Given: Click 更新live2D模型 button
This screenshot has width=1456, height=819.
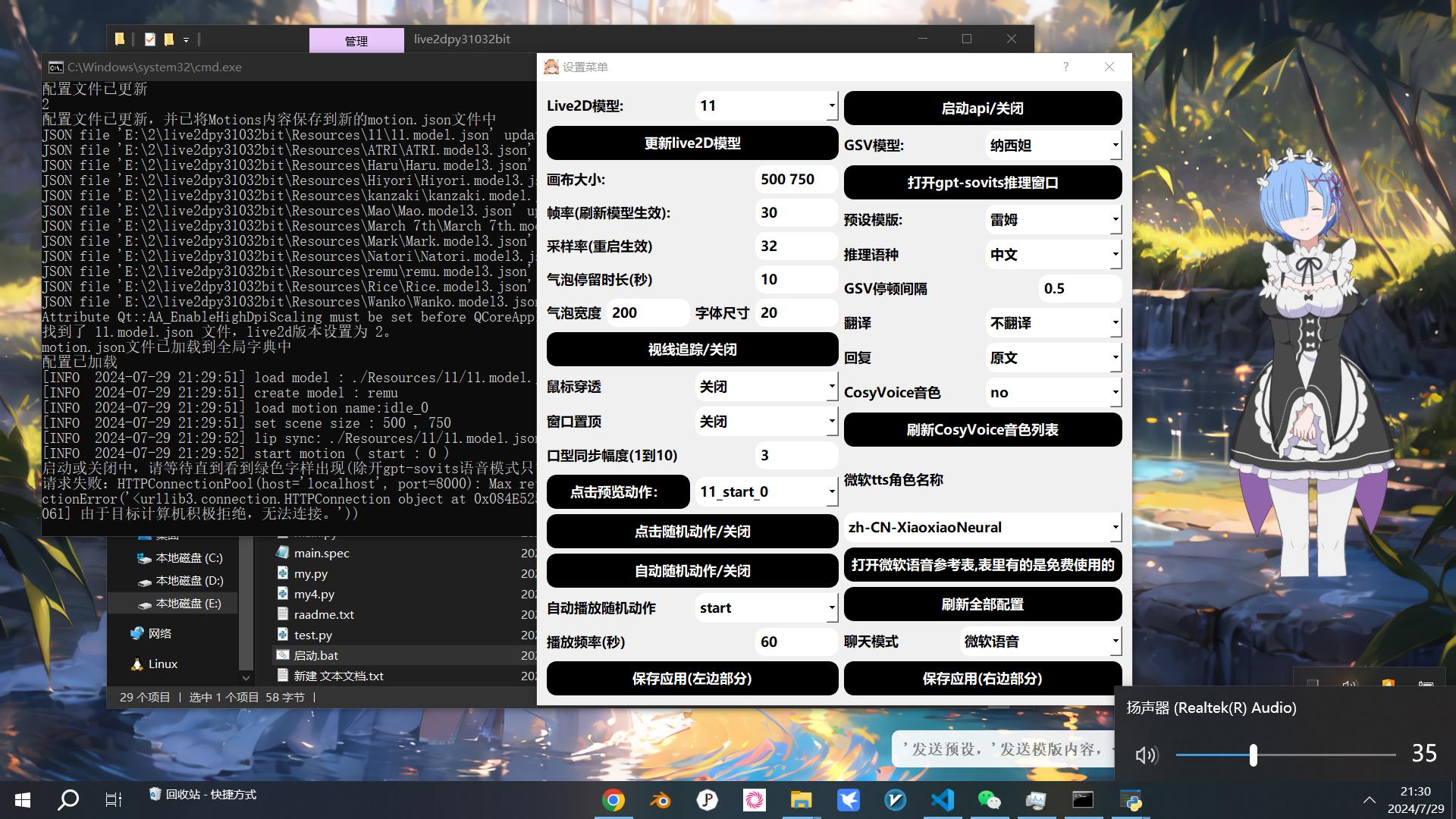Looking at the screenshot, I should coord(692,143).
